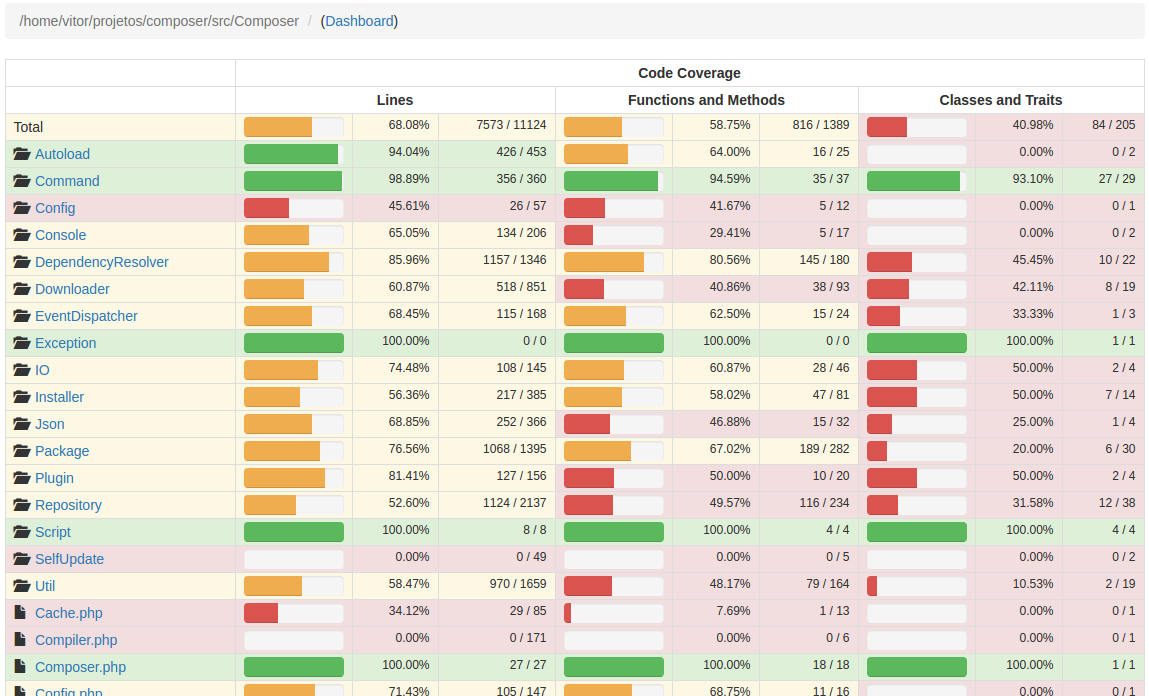Click the folder icon beside IO
The image size is (1149, 696).
(22, 370)
